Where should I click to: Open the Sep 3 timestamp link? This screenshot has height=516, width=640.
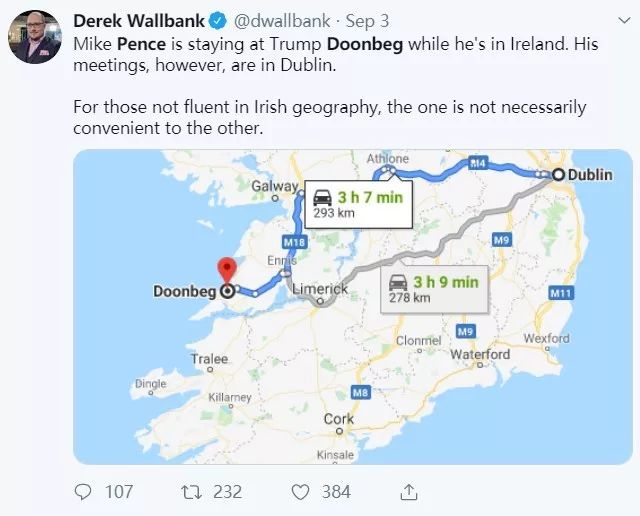367,21
